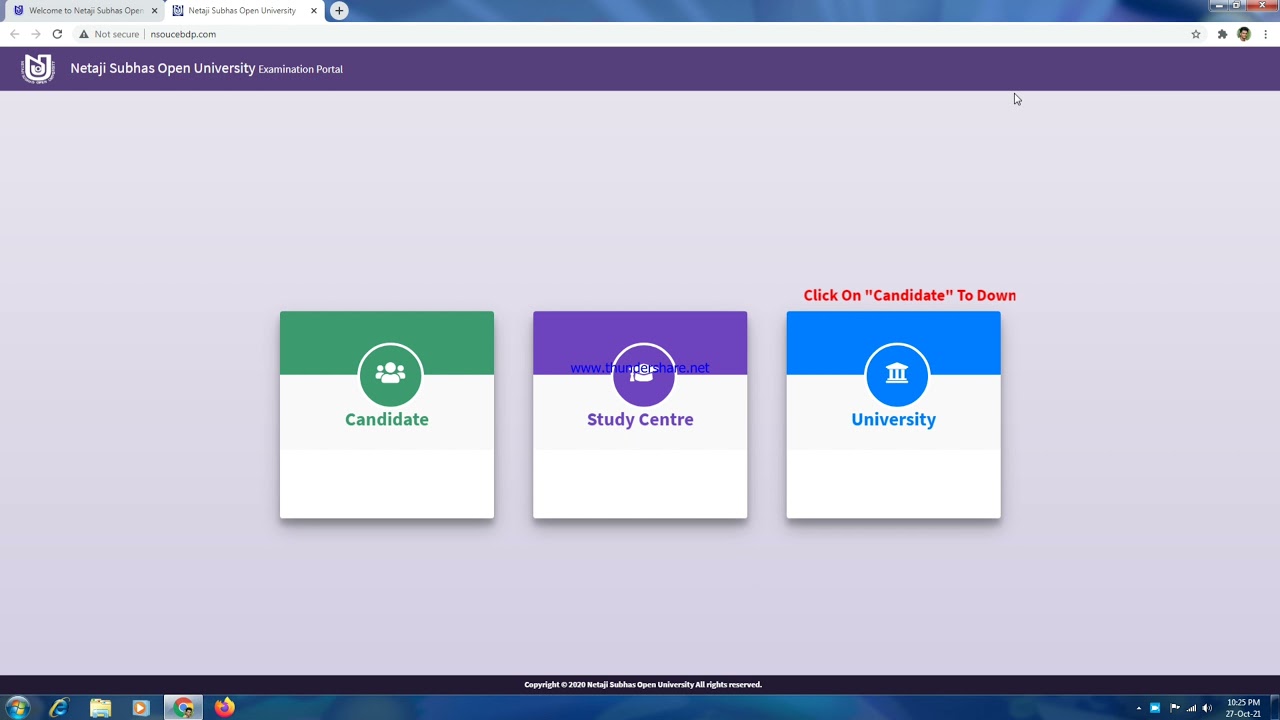1280x720 pixels.
Task: Show hidden system tray icons
Action: coord(1138,708)
